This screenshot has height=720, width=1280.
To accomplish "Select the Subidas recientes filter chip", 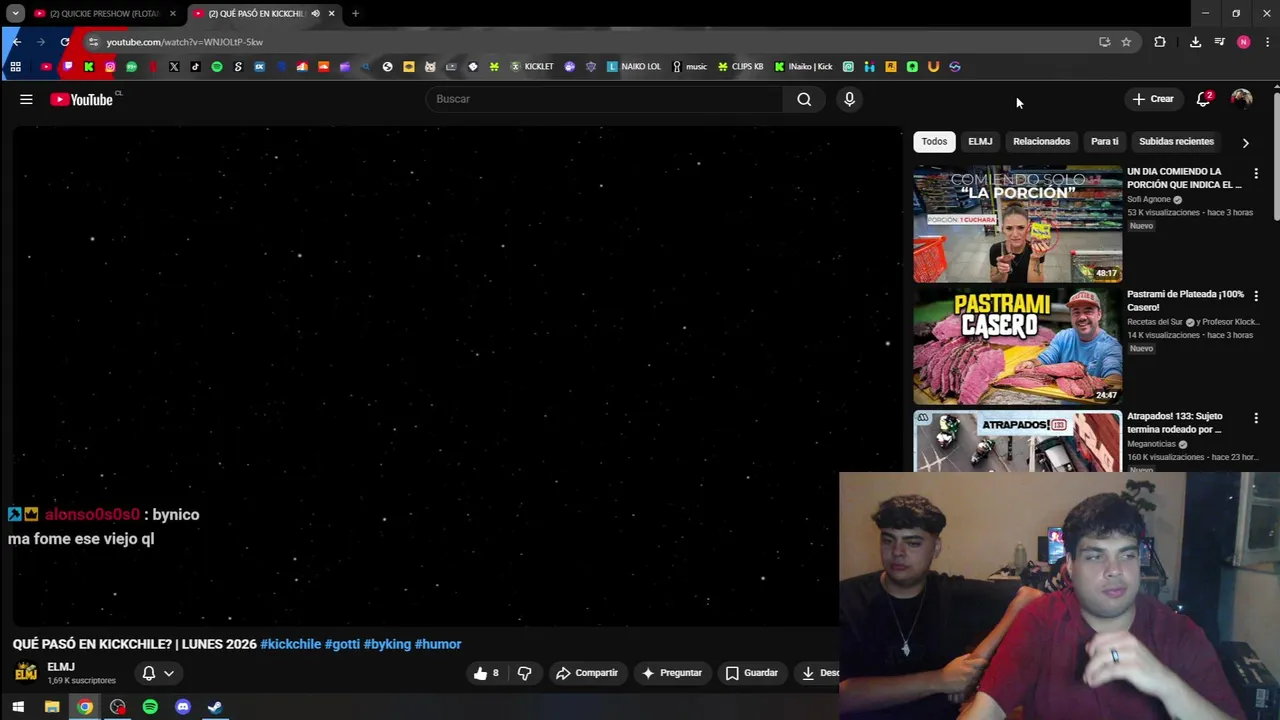I will 1176,141.
